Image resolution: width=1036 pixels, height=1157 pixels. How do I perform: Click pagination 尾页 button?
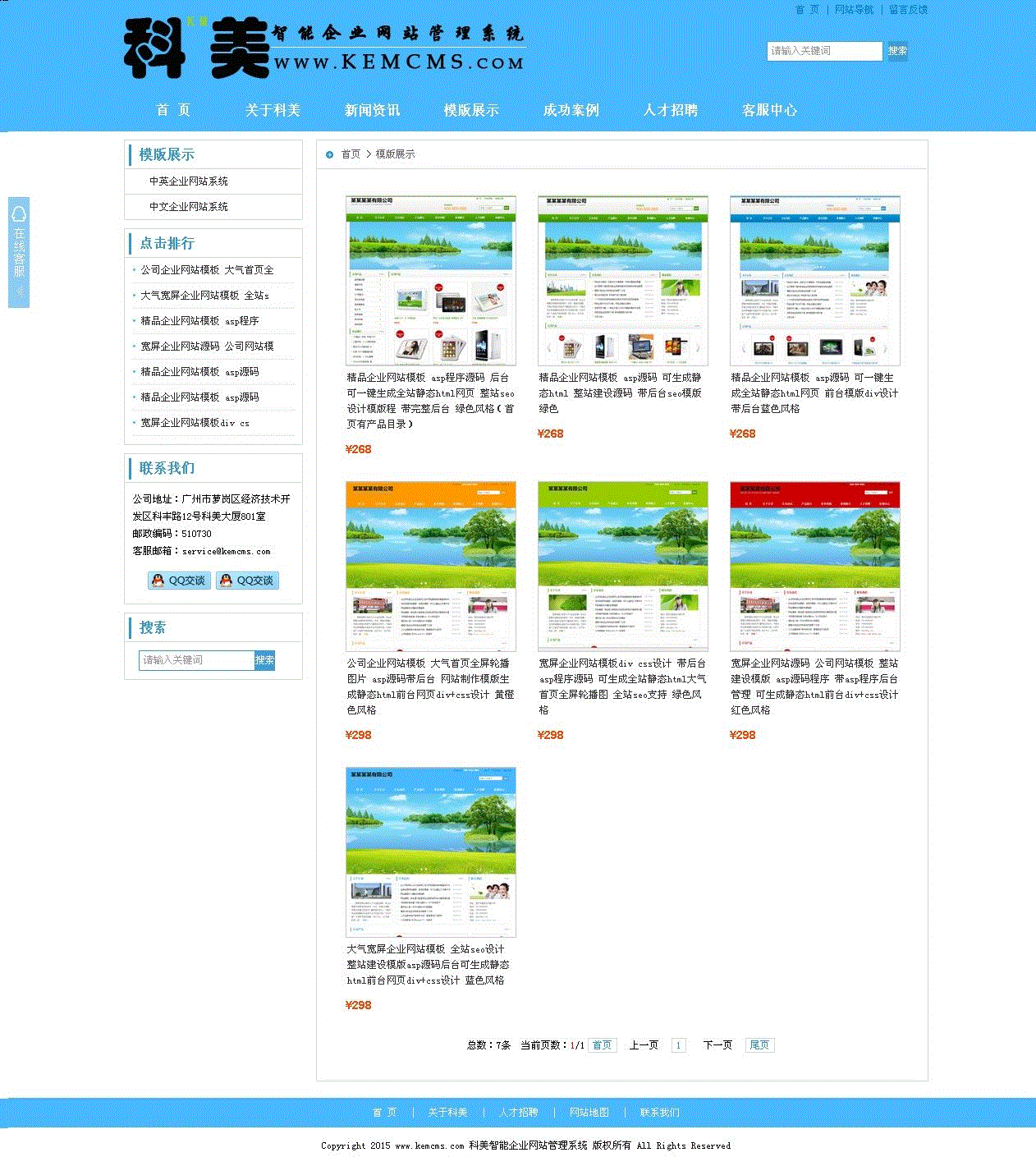(759, 1045)
